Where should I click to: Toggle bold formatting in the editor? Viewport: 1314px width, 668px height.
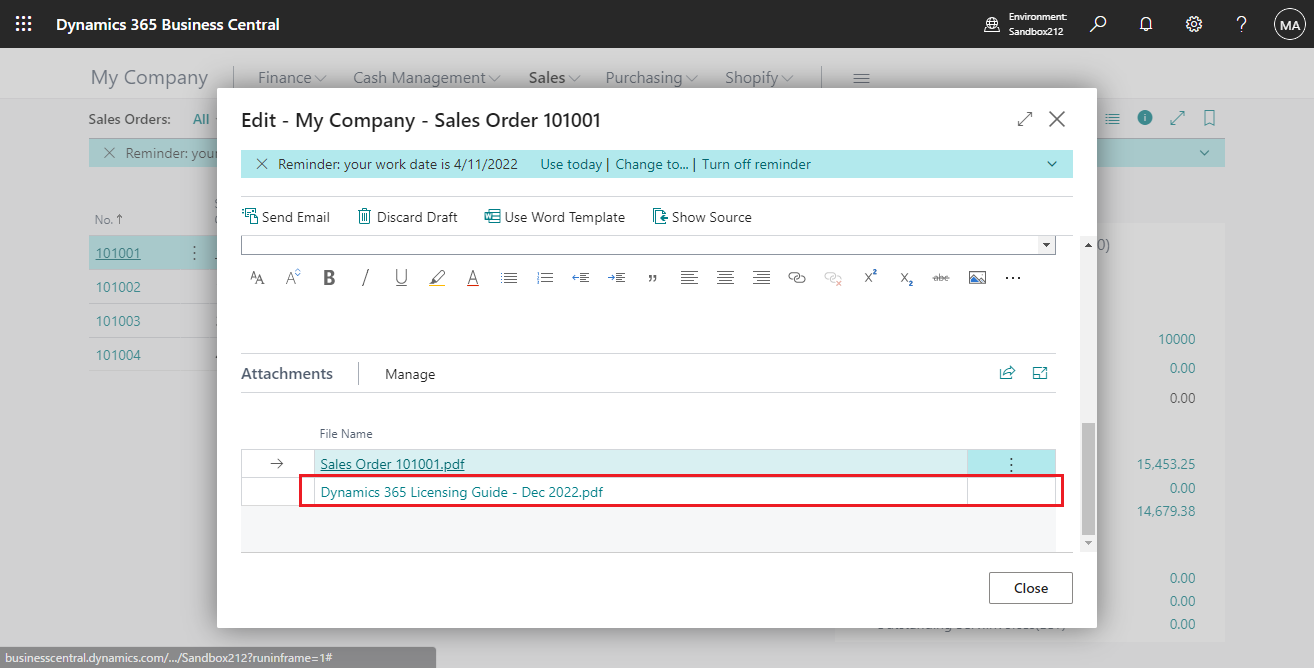coord(329,277)
